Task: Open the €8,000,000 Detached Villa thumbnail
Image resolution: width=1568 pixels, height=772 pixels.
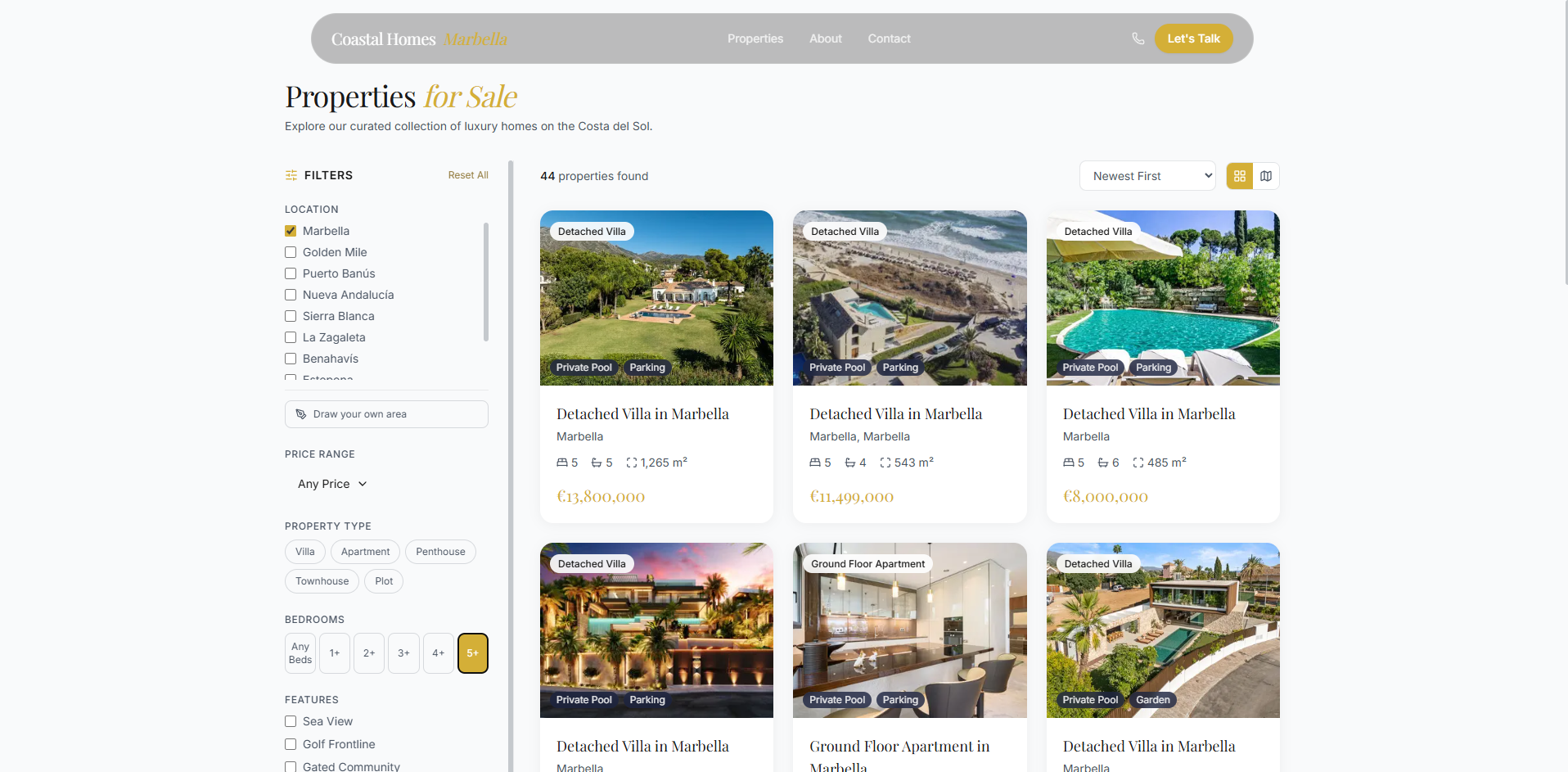Action: (1162, 297)
